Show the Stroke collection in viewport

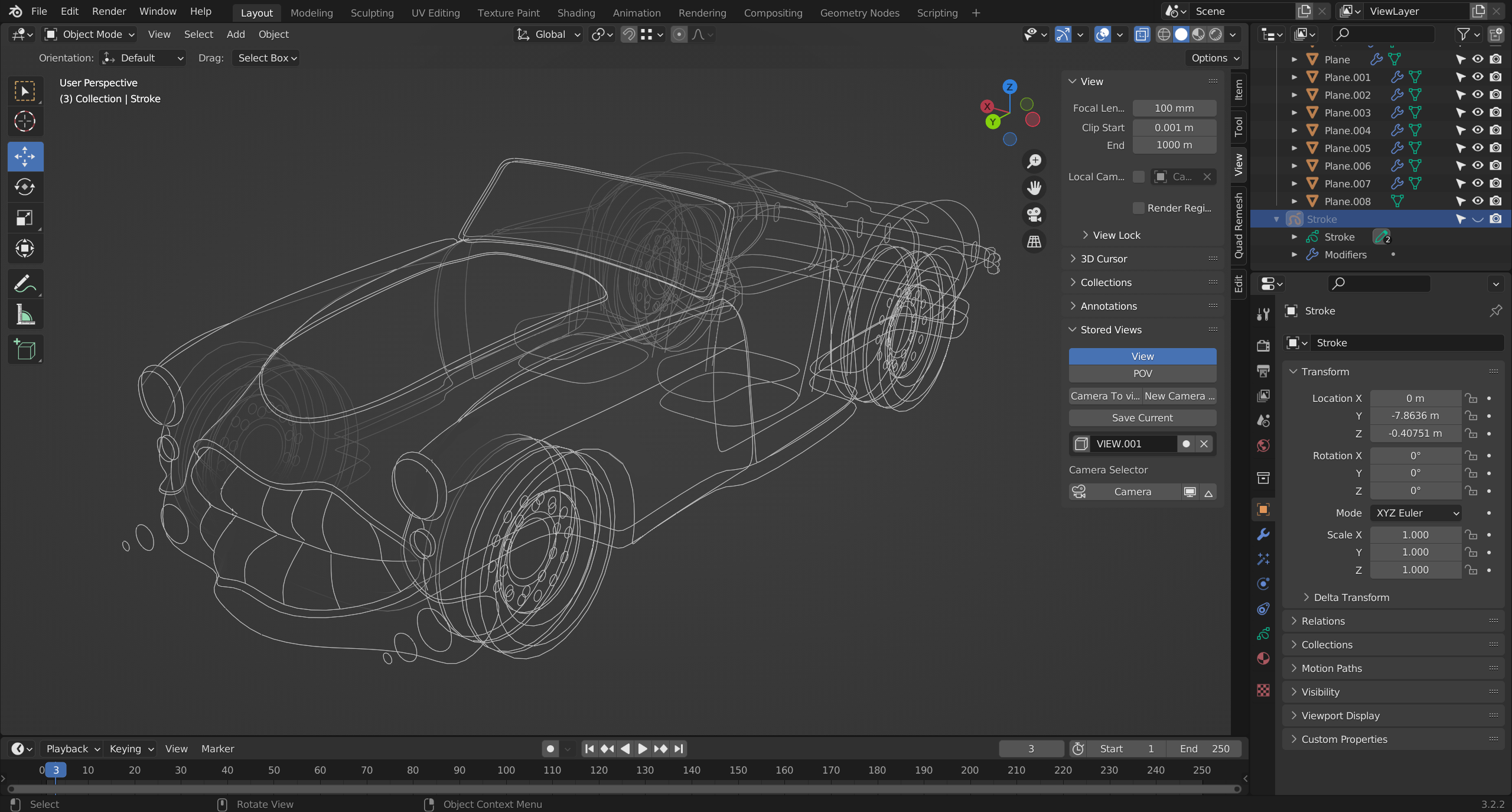point(1478,219)
